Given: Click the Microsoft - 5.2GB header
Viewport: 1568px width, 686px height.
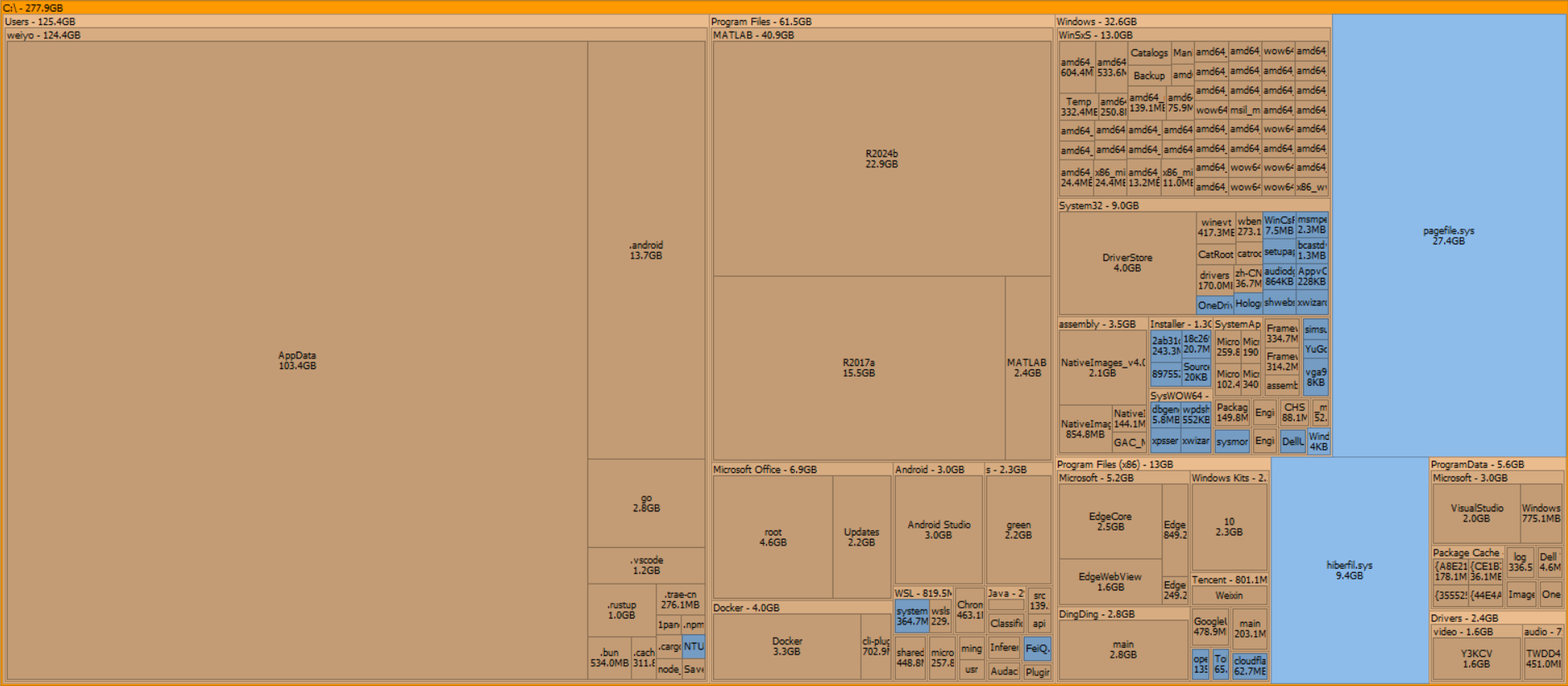Looking at the screenshot, I should click(x=1123, y=478).
